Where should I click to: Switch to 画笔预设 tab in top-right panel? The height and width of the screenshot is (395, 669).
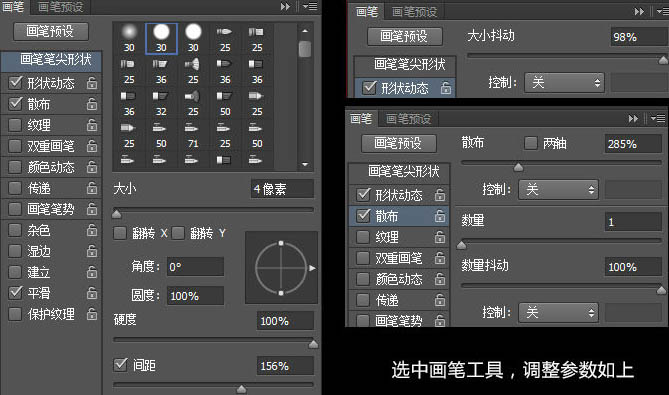pos(414,12)
